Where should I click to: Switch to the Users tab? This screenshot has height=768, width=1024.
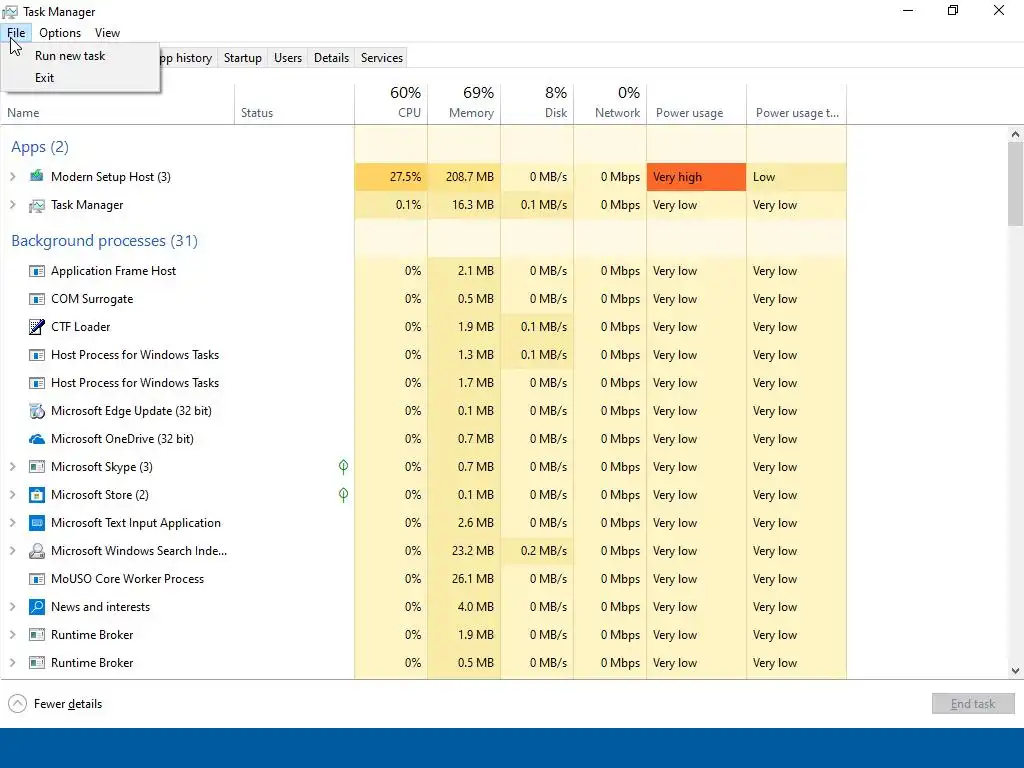(288, 57)
